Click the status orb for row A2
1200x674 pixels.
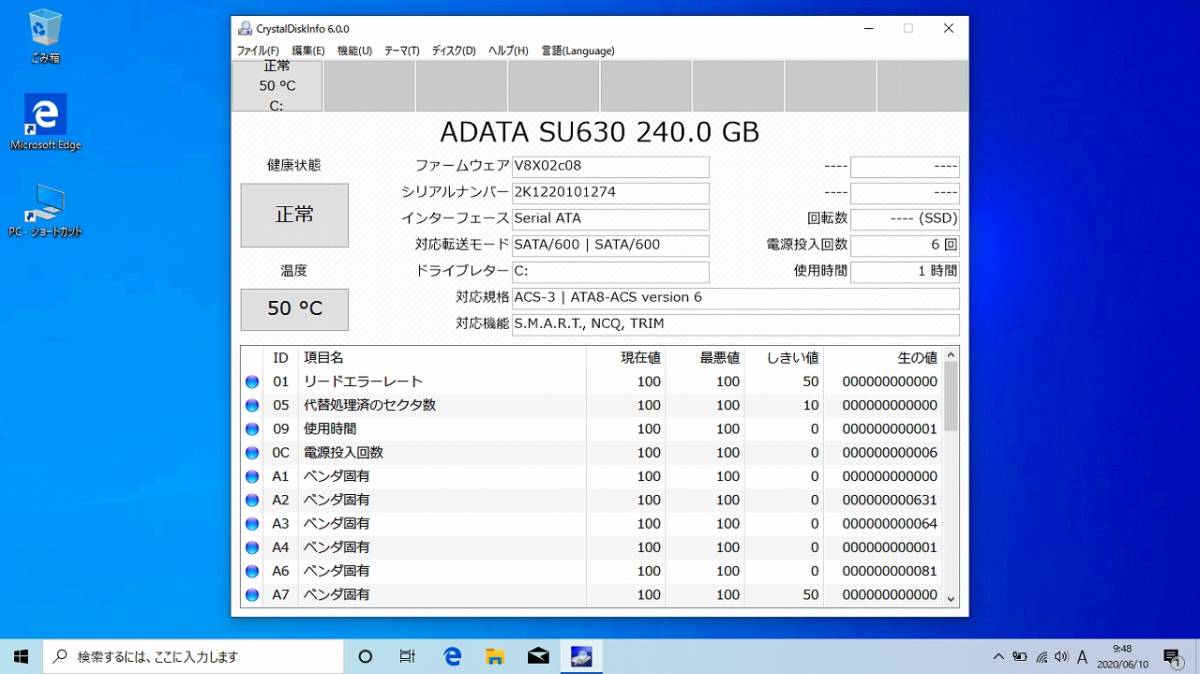click(x=252, y=500)
